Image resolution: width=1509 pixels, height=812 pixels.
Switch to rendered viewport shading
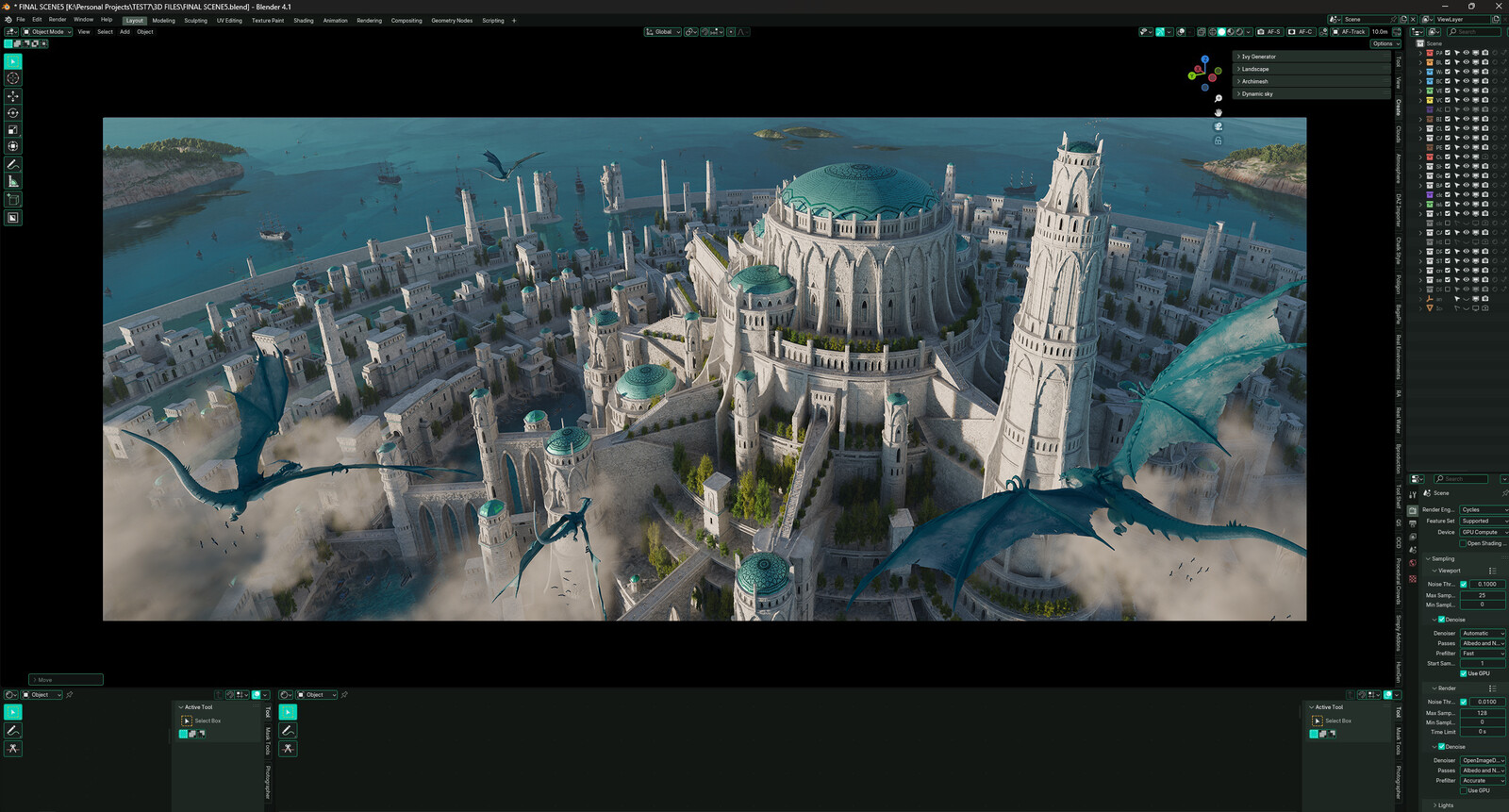tap(1238, 32)
